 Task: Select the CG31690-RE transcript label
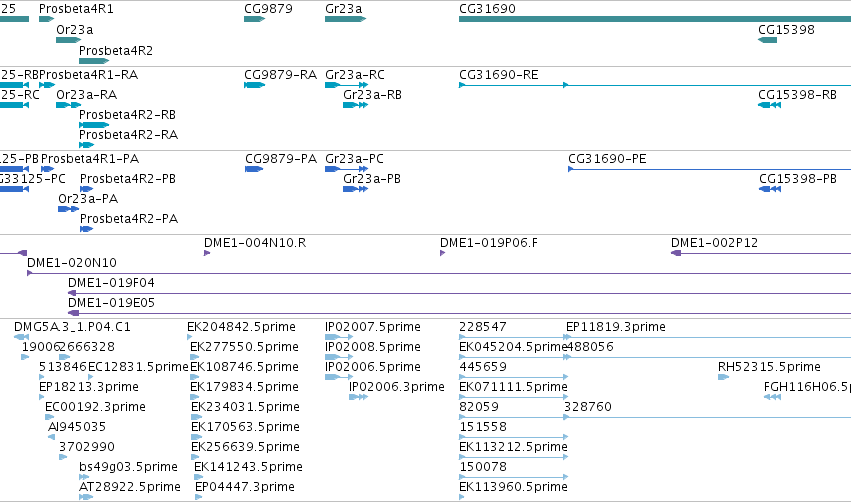(x=499, y=74)
